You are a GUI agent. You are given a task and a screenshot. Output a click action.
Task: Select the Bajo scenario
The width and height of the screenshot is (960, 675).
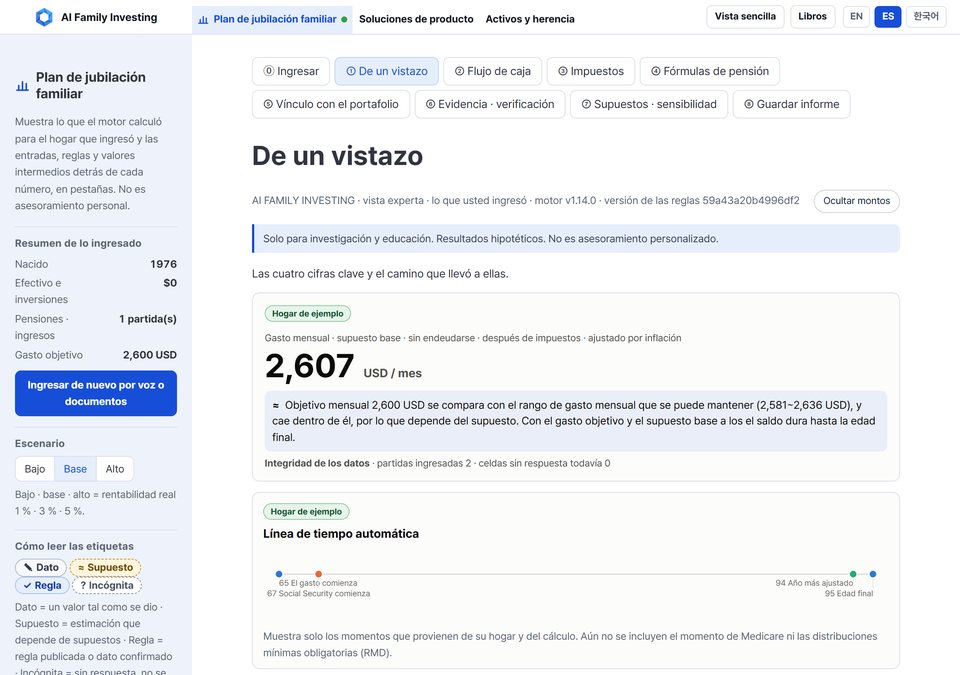[x=35, y=469]
